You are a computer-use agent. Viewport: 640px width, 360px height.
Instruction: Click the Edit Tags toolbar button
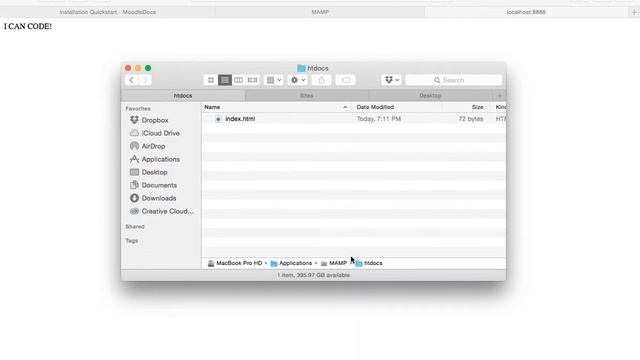coord(345,80)
